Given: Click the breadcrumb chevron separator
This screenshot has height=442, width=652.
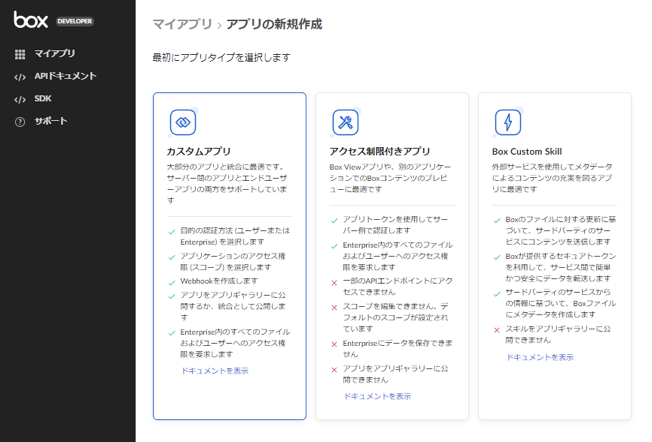Looking at the screenshot, I should 219,25.
